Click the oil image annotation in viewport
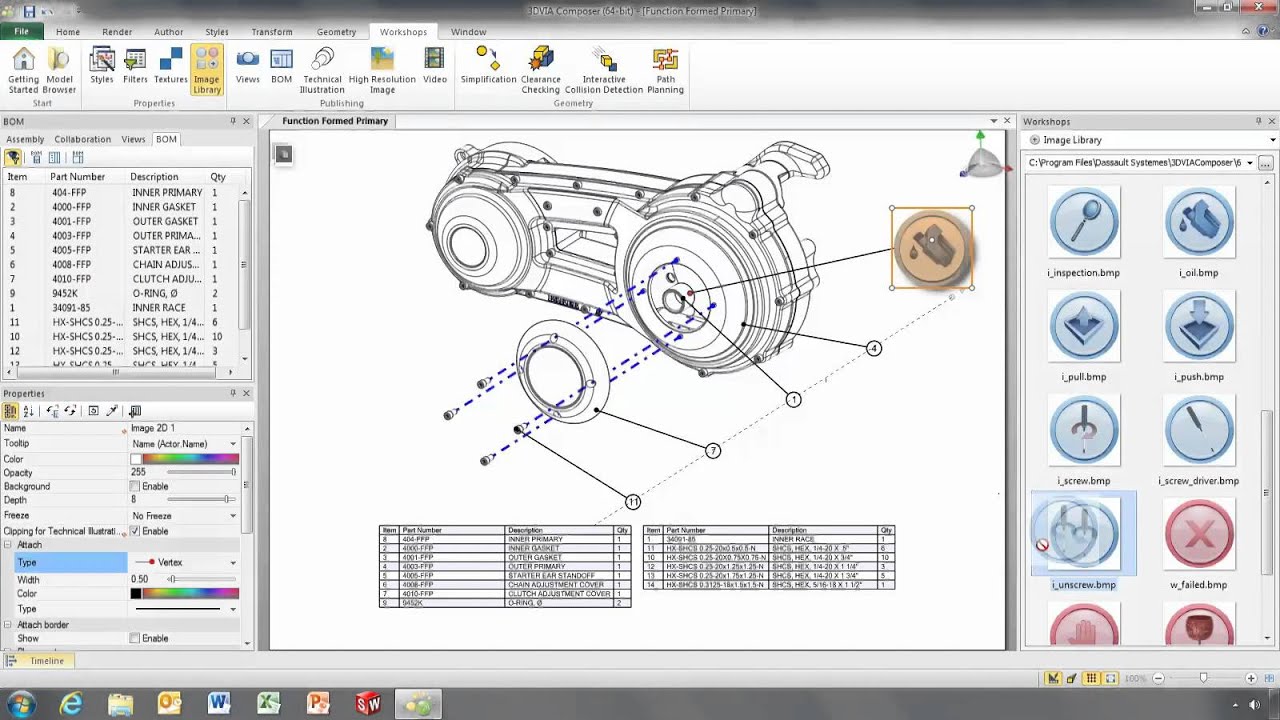 tap(932, 248)
